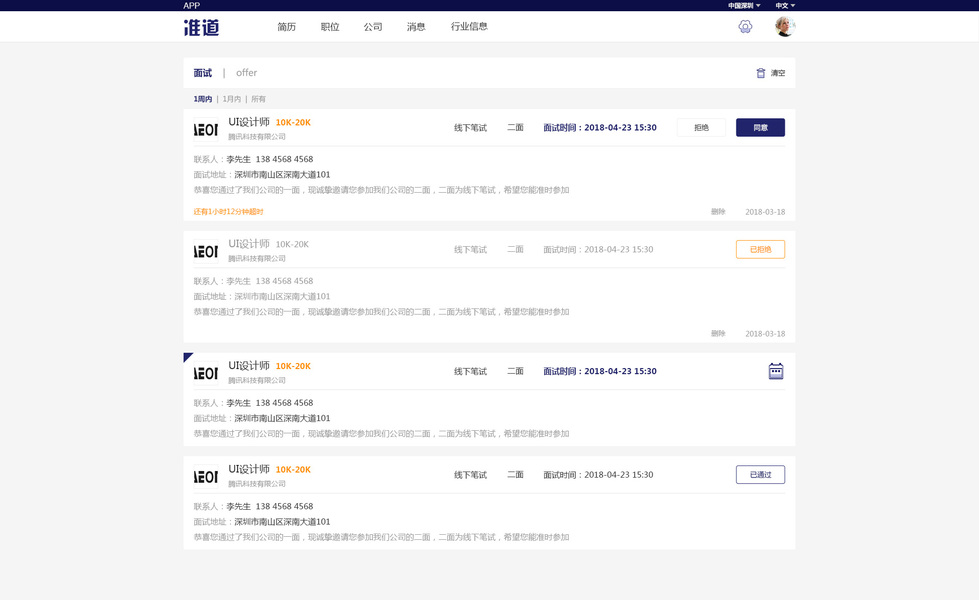This screenshot has width=979, height=600.
Task: Expand the 中文 language dropdown
Action: point(785,6)
